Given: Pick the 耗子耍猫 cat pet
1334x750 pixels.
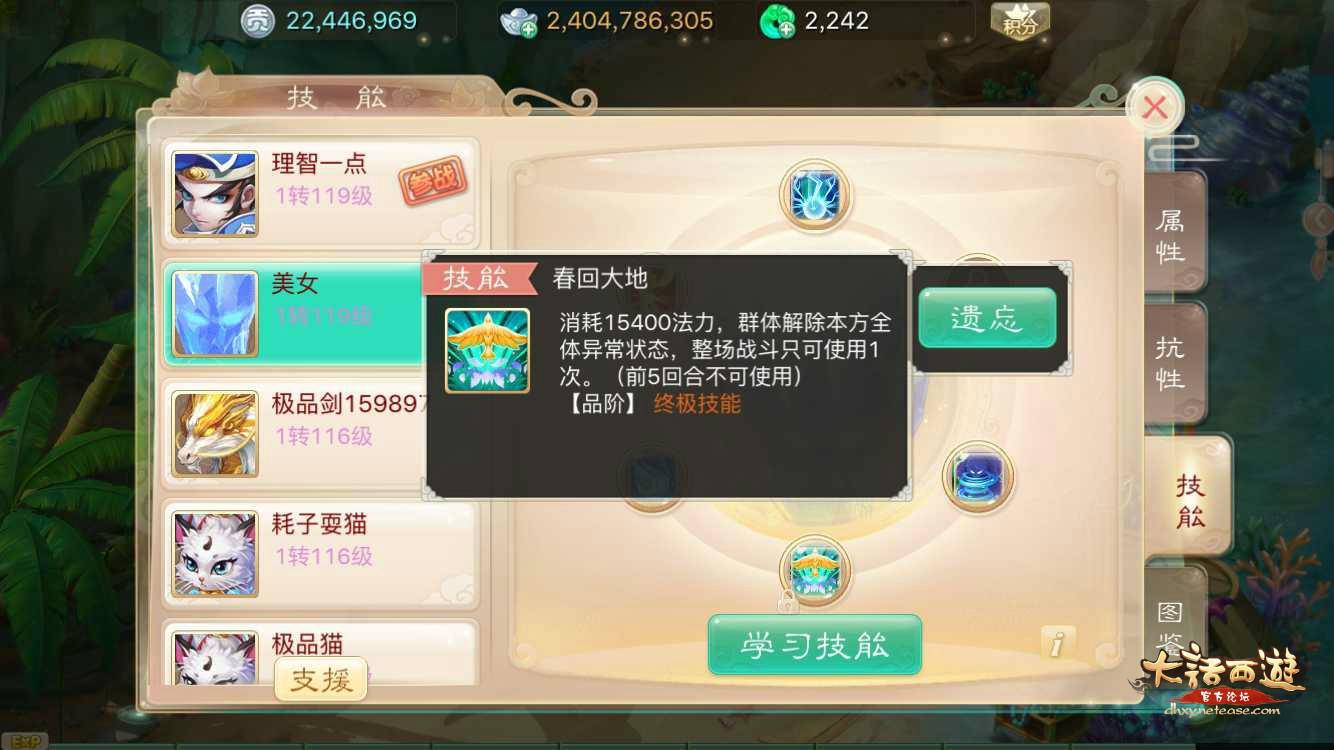Looking at the screenshot, I should click(x=320, y=553).
